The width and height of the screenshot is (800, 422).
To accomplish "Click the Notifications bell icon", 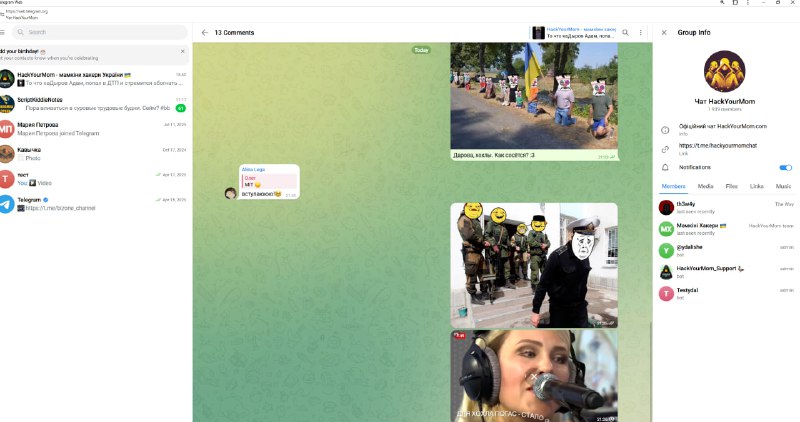I will point(665,167).
